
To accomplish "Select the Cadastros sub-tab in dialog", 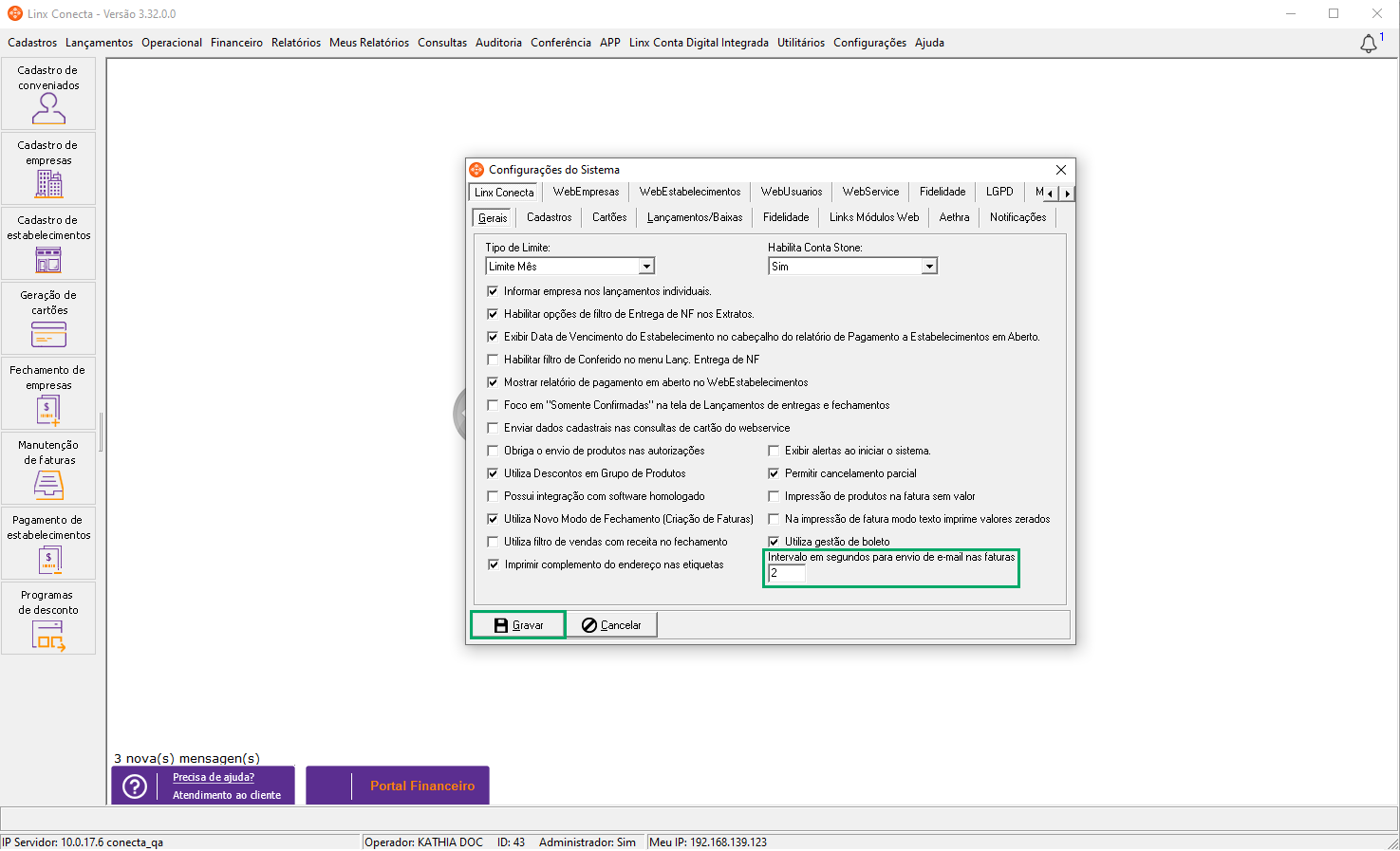I will point(549,217).
